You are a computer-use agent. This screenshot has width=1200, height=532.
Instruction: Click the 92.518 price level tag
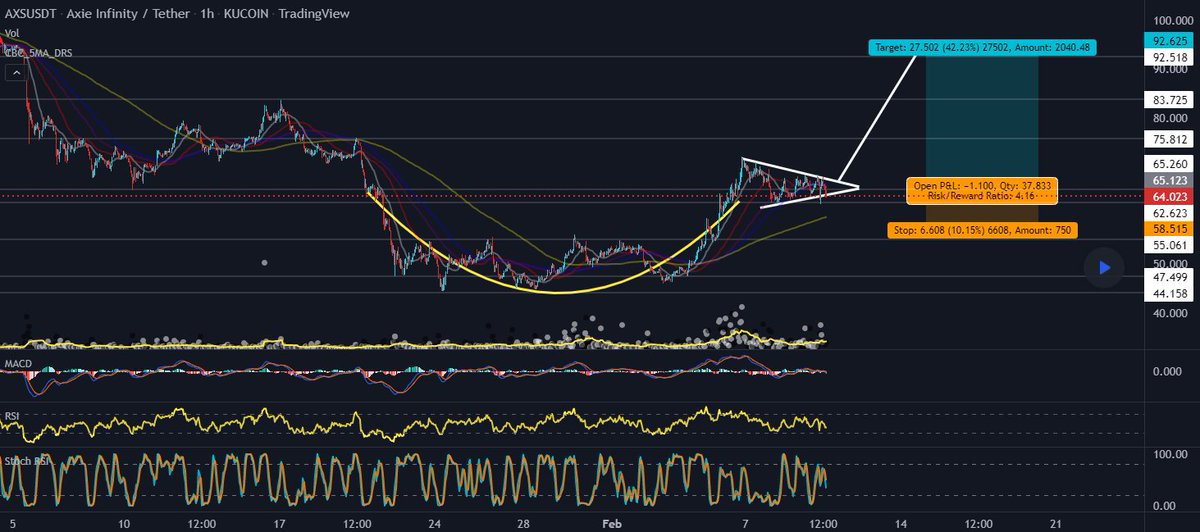coord(1169,58)
